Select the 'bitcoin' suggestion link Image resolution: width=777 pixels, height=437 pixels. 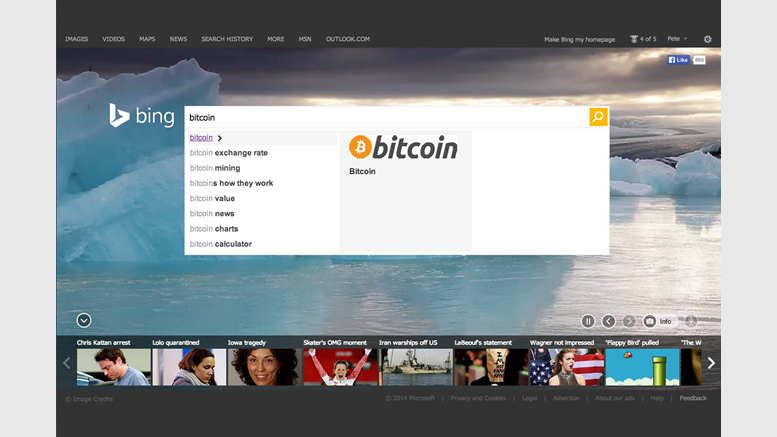point(201,138)
